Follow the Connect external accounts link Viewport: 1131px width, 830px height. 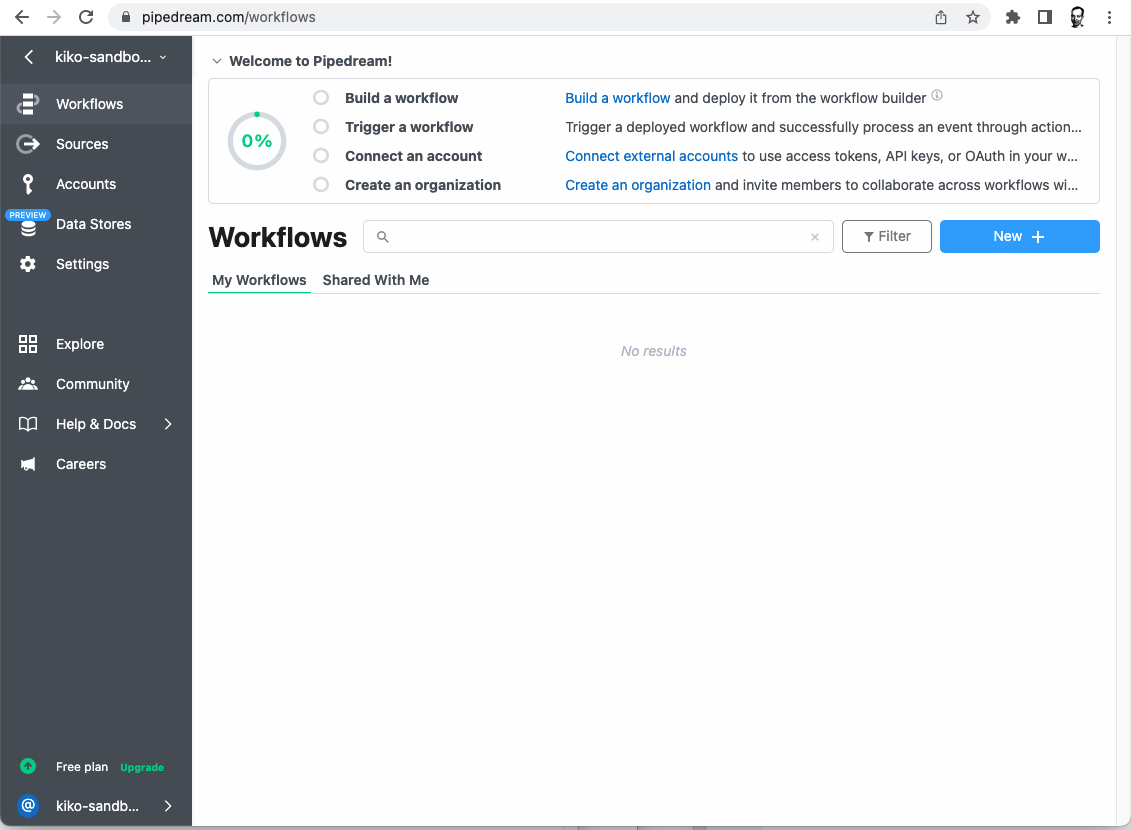click(x=651, y=156)
